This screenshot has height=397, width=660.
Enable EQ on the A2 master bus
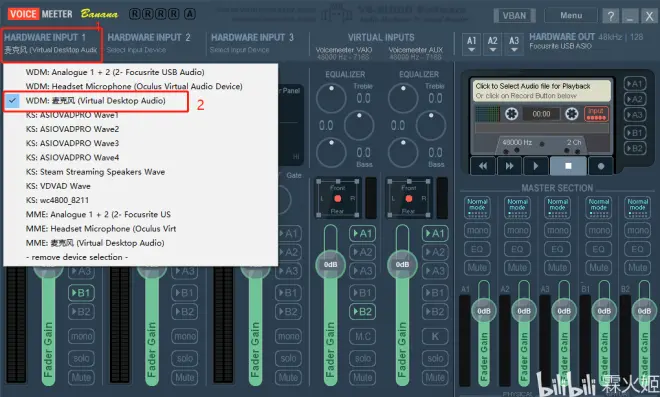[x=517, y=249]
